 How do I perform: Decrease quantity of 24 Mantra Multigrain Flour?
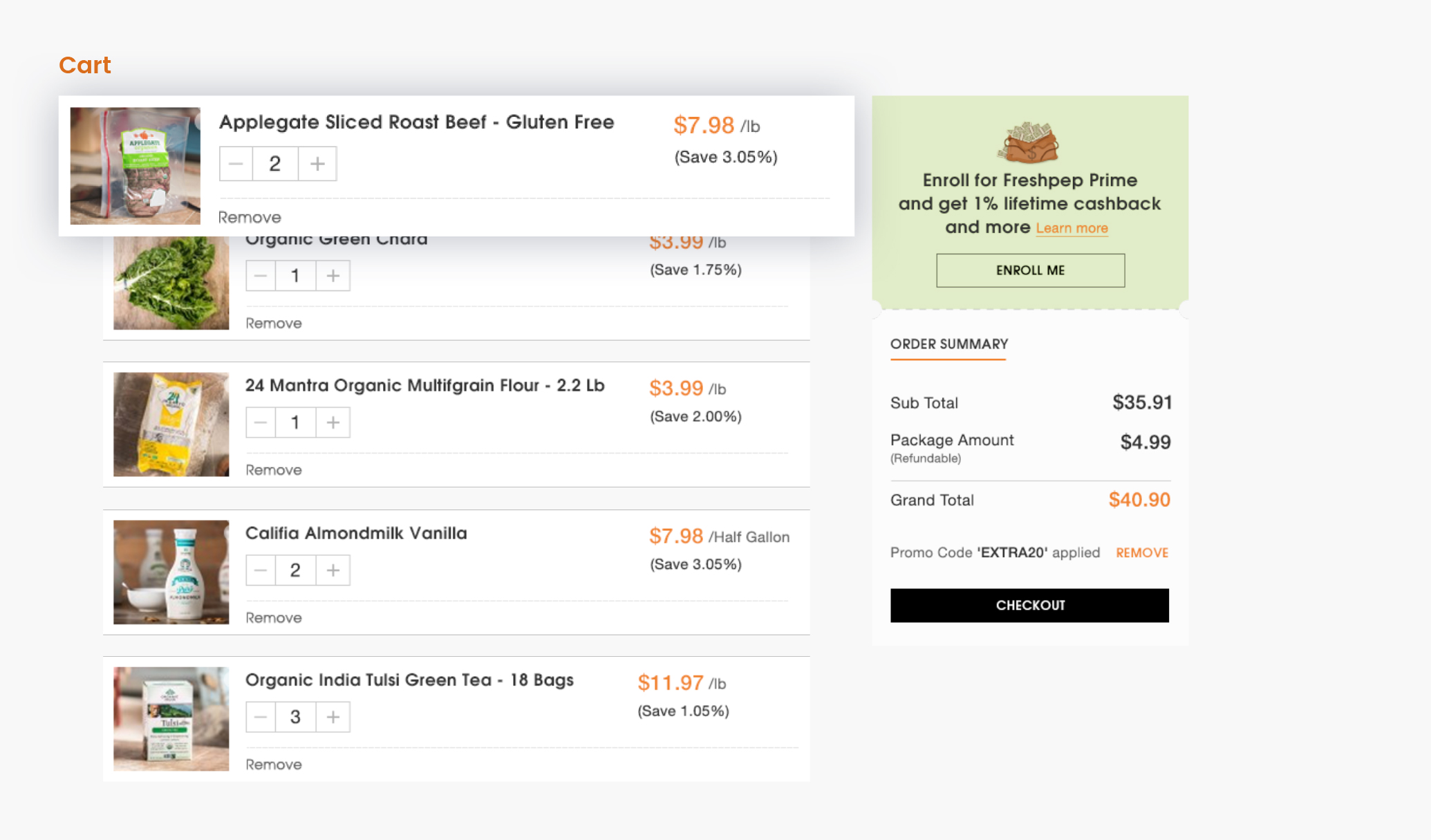click(x=261, y=422)
